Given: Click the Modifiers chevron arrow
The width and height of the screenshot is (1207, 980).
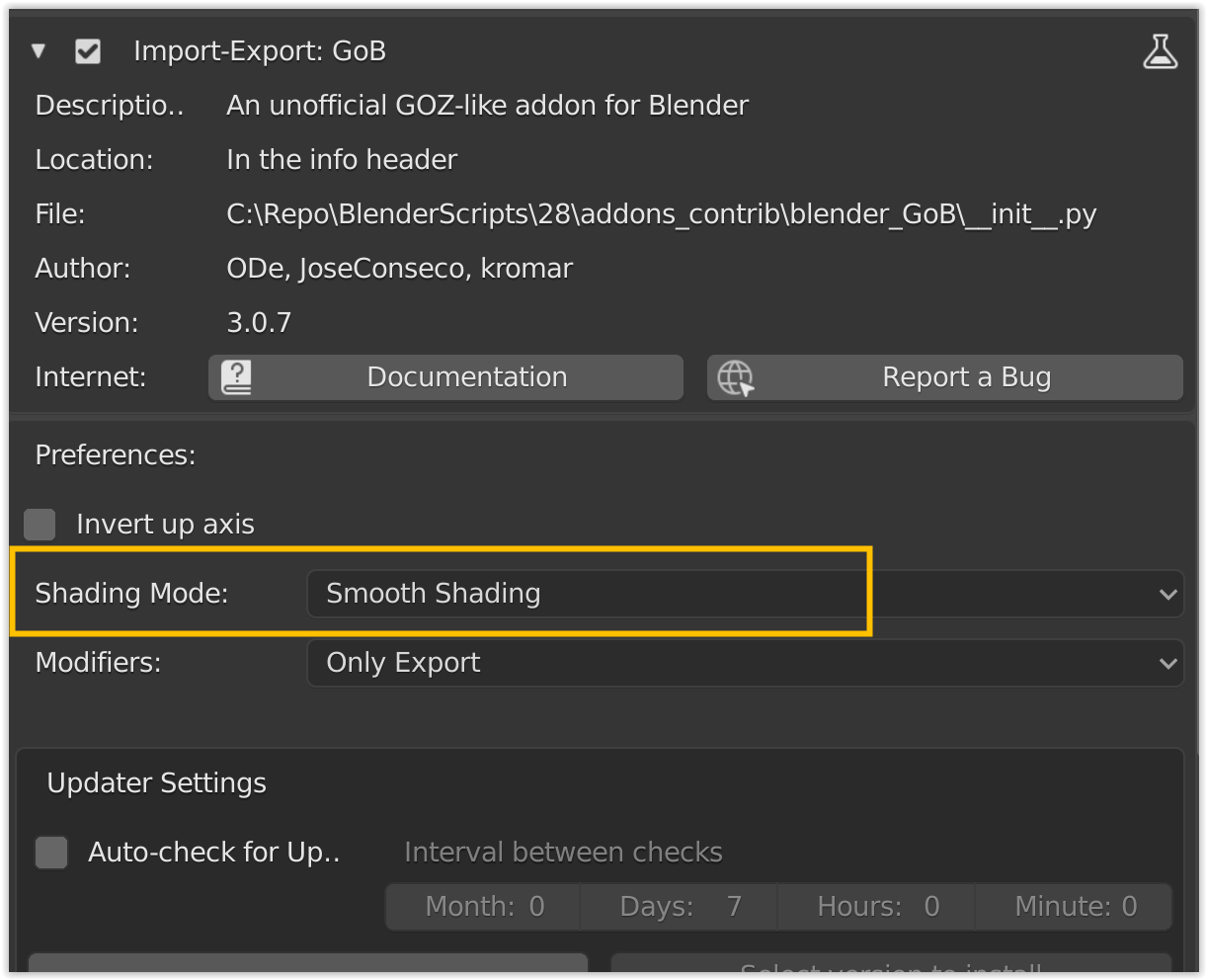Looking at the screenshot, I should tap(1167, 663).
